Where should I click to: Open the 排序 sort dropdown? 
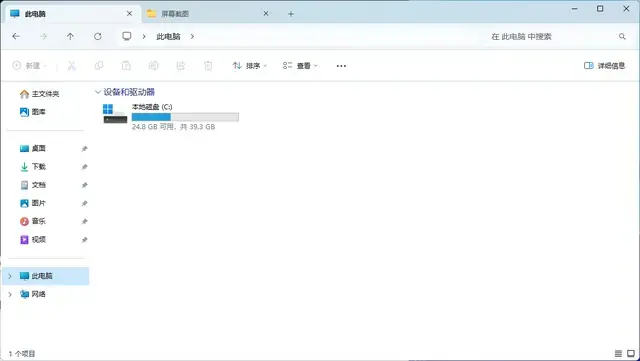tap(250, 65)
